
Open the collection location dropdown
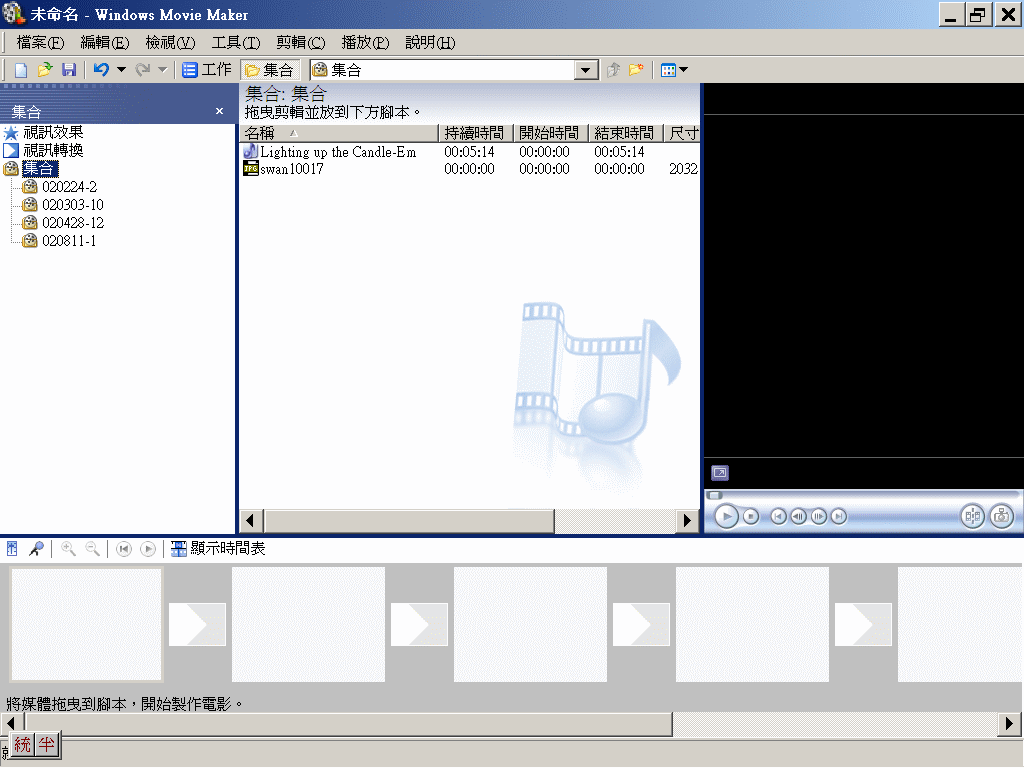586,70
